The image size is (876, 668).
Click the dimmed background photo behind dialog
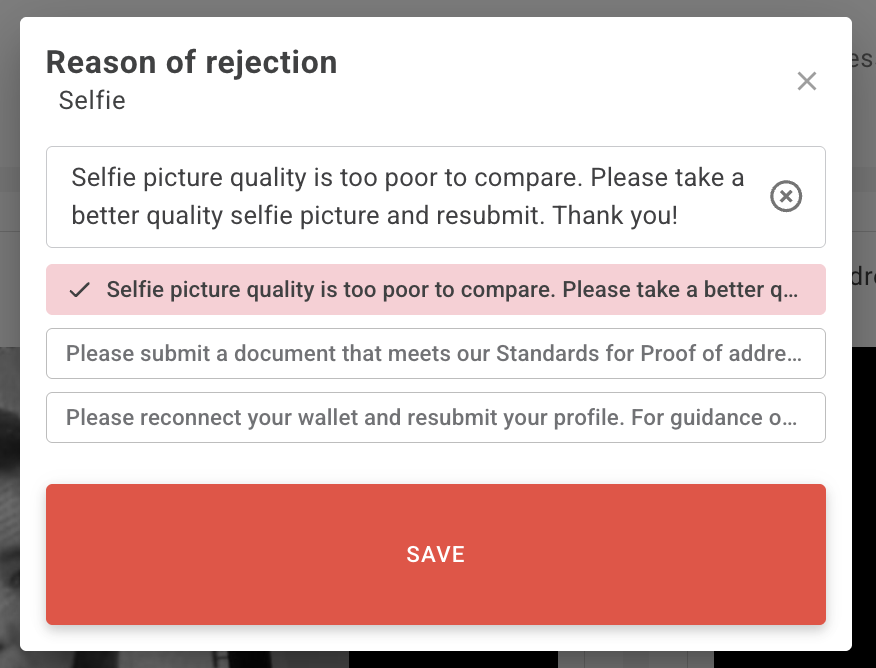pos(10,500)
